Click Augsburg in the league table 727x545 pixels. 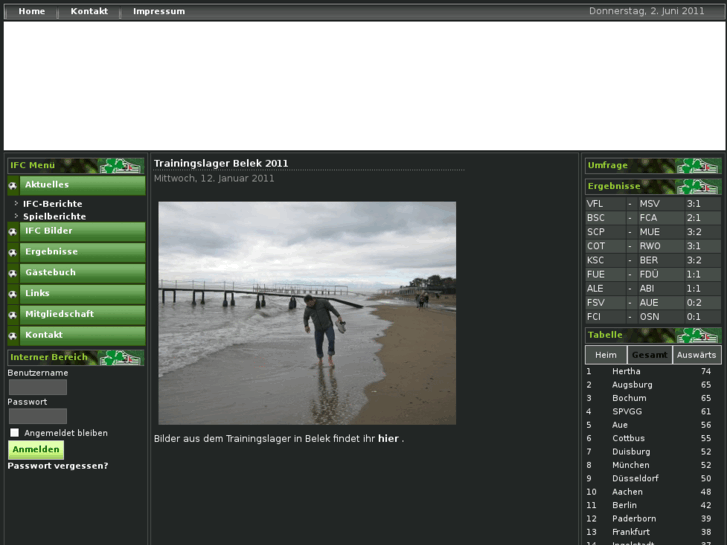pos(632,385)
